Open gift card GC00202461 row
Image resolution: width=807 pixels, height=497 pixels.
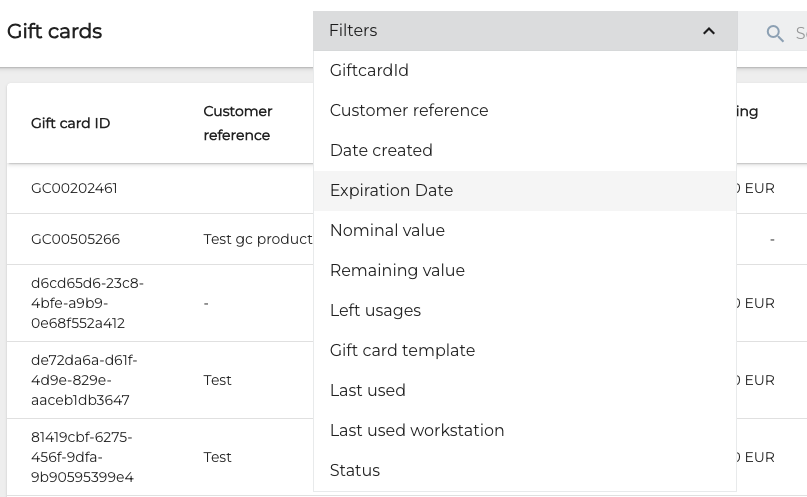pyautogui.click(x=74, y=188)
